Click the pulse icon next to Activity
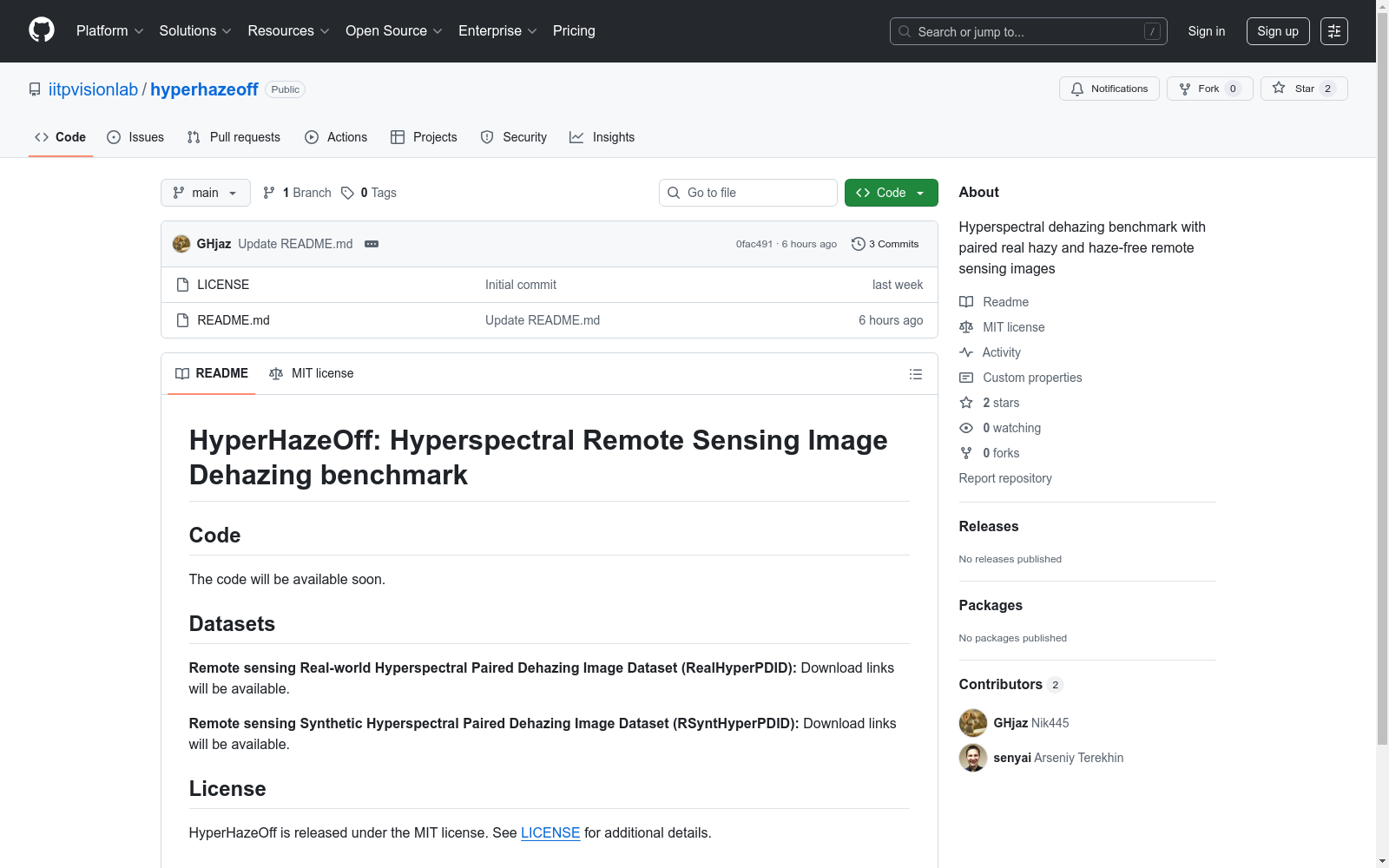 point(966,352)
